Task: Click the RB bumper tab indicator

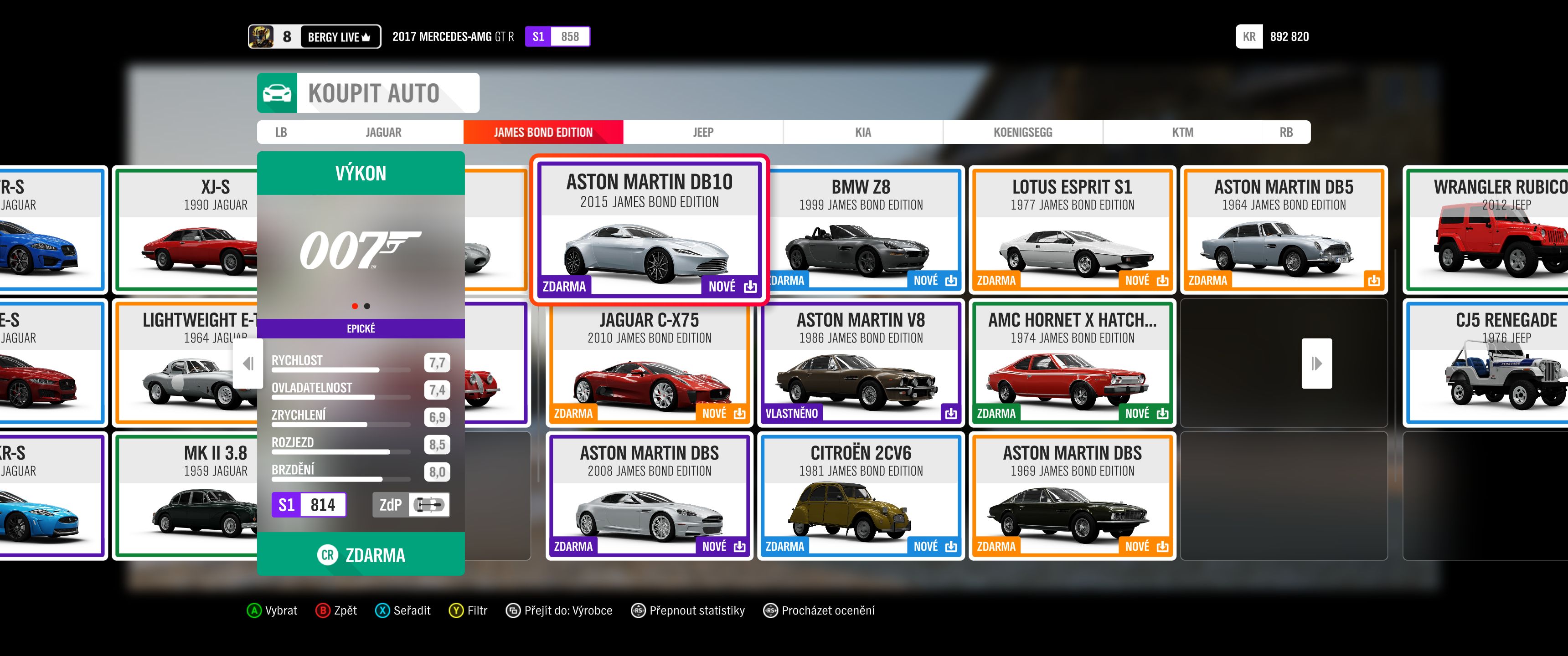Action: (x=1285, y=133)
